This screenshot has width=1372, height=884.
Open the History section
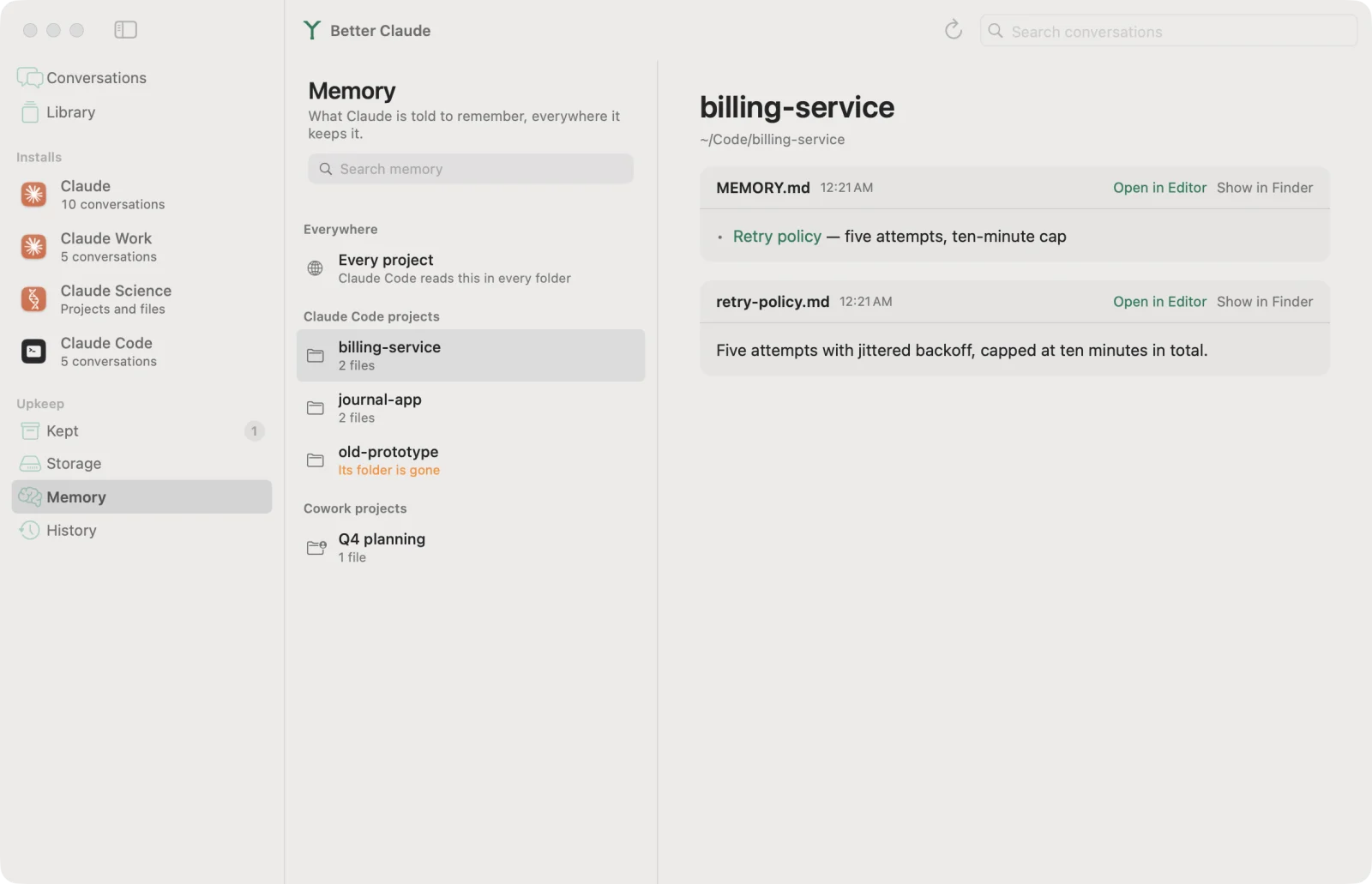141,530
